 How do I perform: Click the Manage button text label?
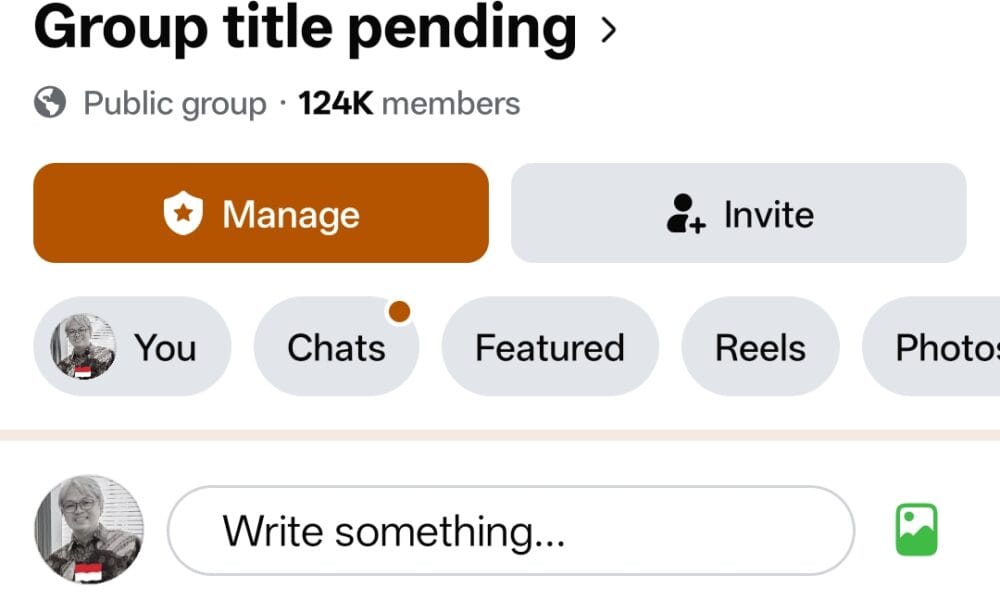[x=291, y=214]
